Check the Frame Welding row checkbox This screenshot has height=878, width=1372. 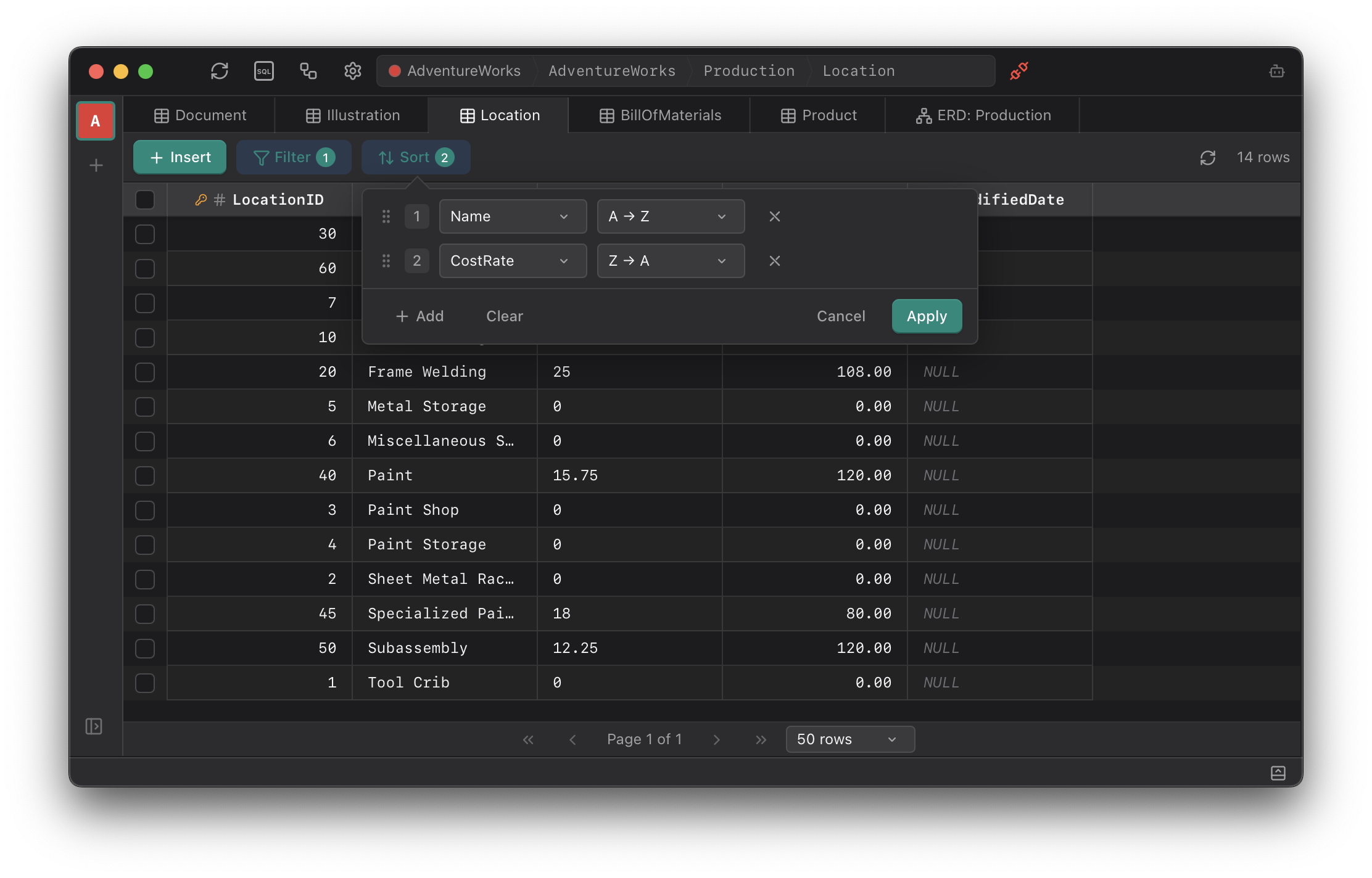[145, 372]
